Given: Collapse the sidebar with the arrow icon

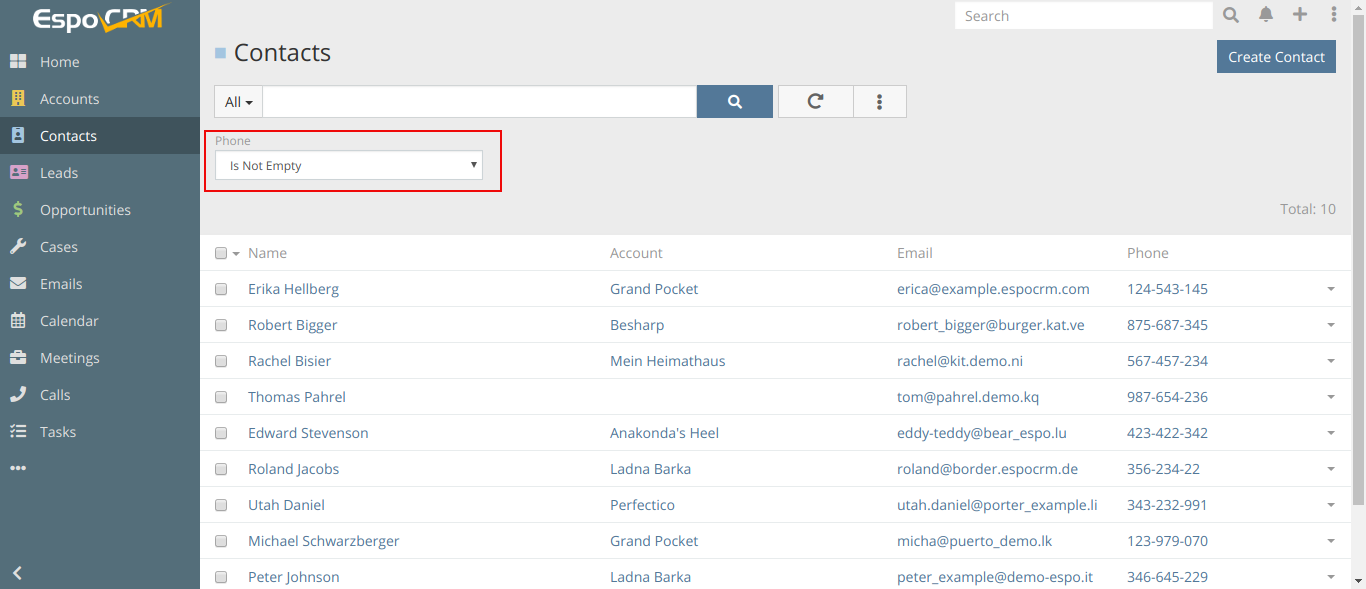Looking at the screenshot, I should (x=17, y=573).
